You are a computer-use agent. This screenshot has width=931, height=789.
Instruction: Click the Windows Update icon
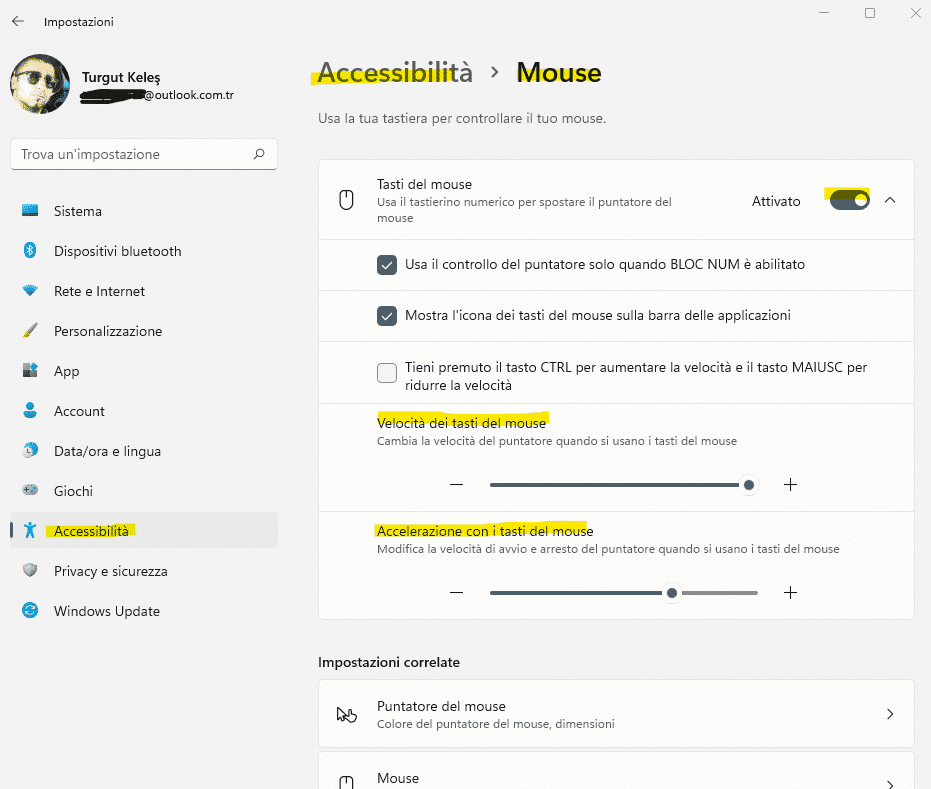click(30, 611)
